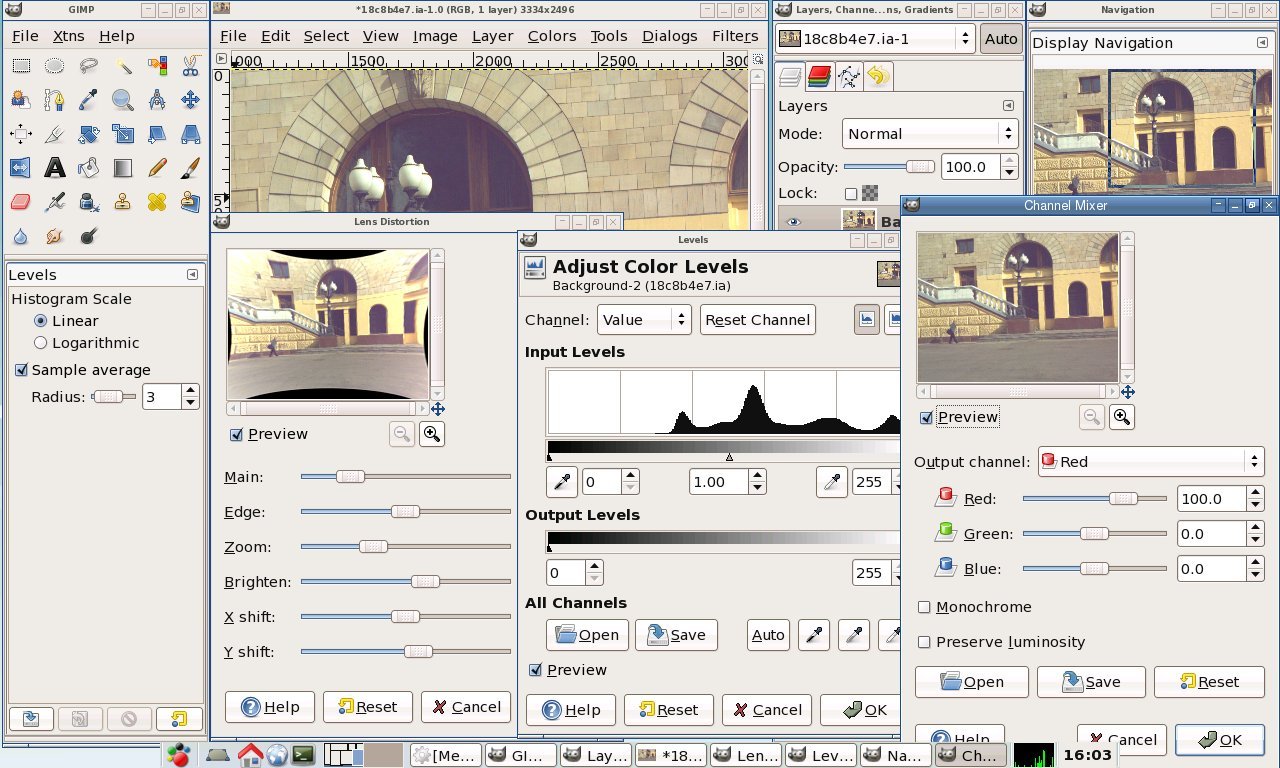1280x768 pixels.
Task: Zoom in on the Channel Mixer preview
Action: [1122, 417]
